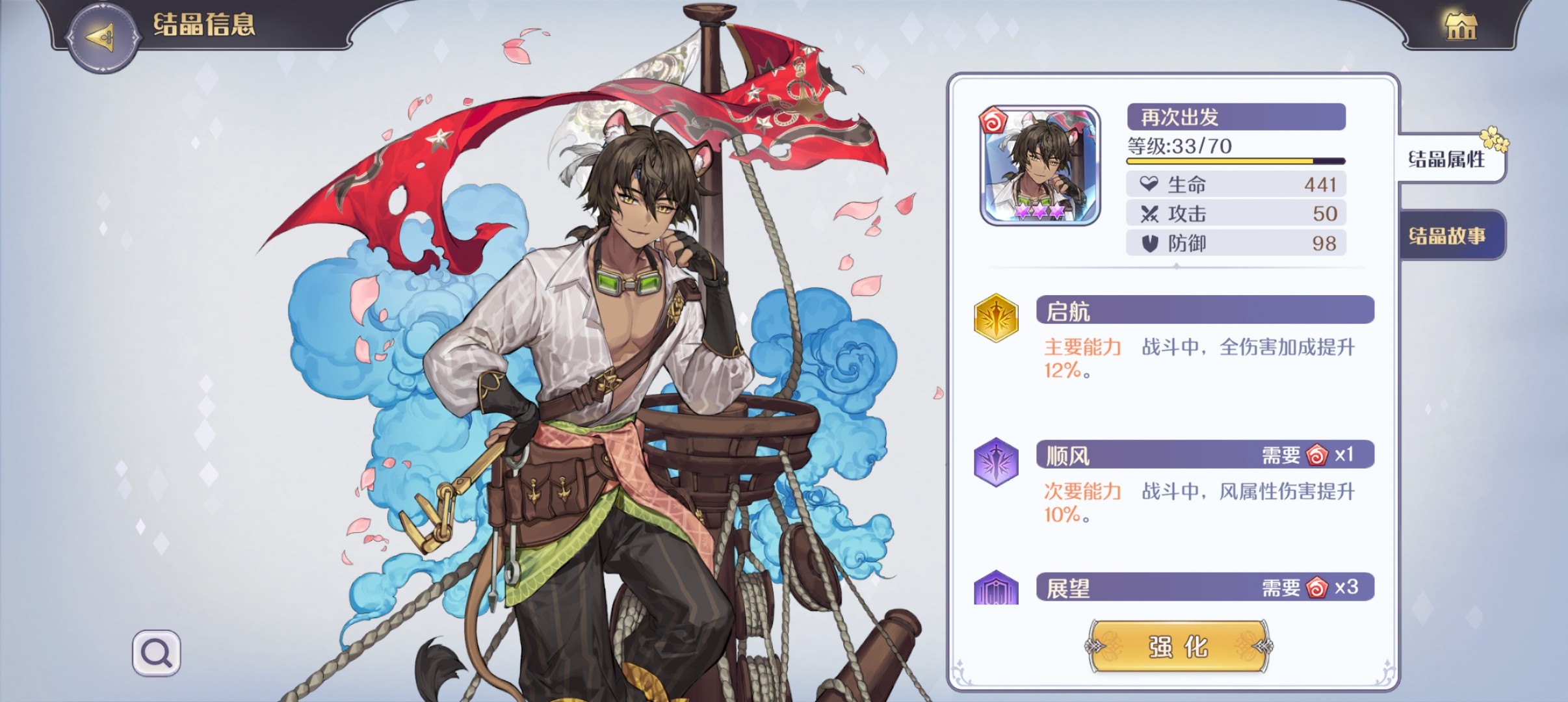Viewport: 1568px width, 702px height.
Task: Select the 启航 ability title bar
Action: pyautogui.click(x=1205, y=310)
